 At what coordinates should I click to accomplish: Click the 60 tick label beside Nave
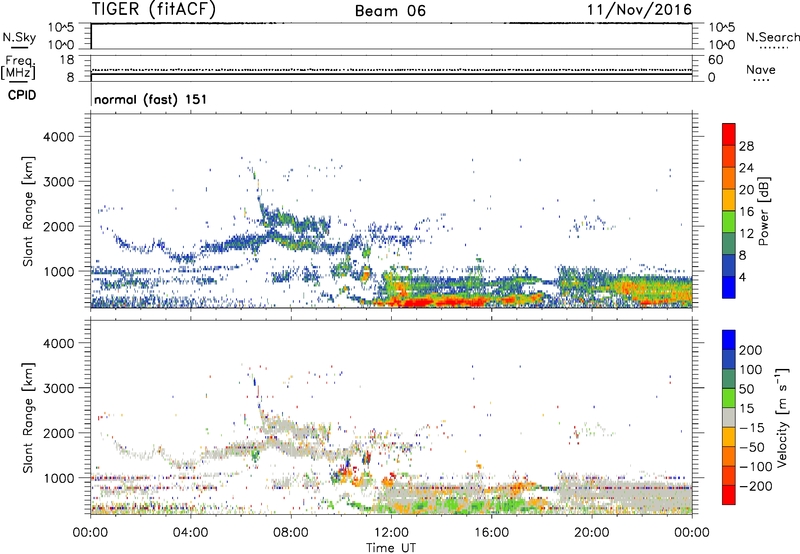(715, 60)
